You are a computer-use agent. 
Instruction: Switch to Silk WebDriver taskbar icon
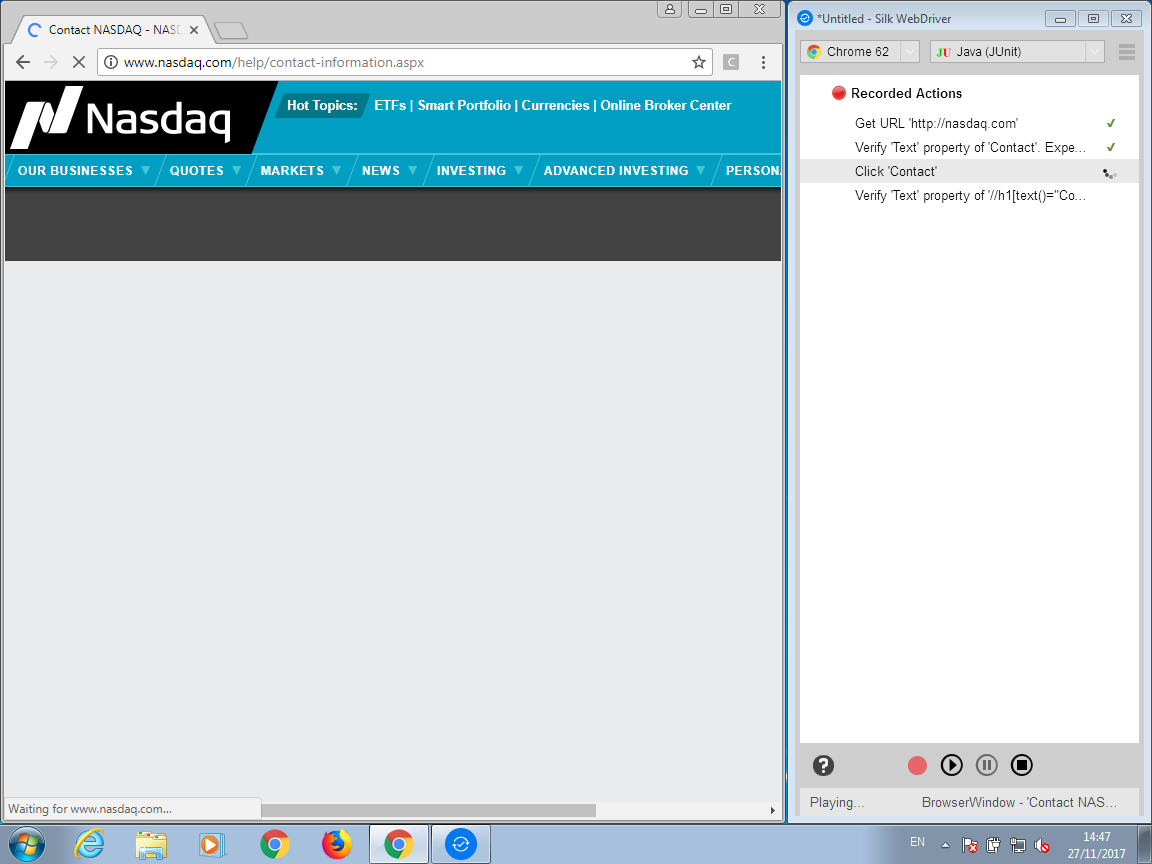461,844
